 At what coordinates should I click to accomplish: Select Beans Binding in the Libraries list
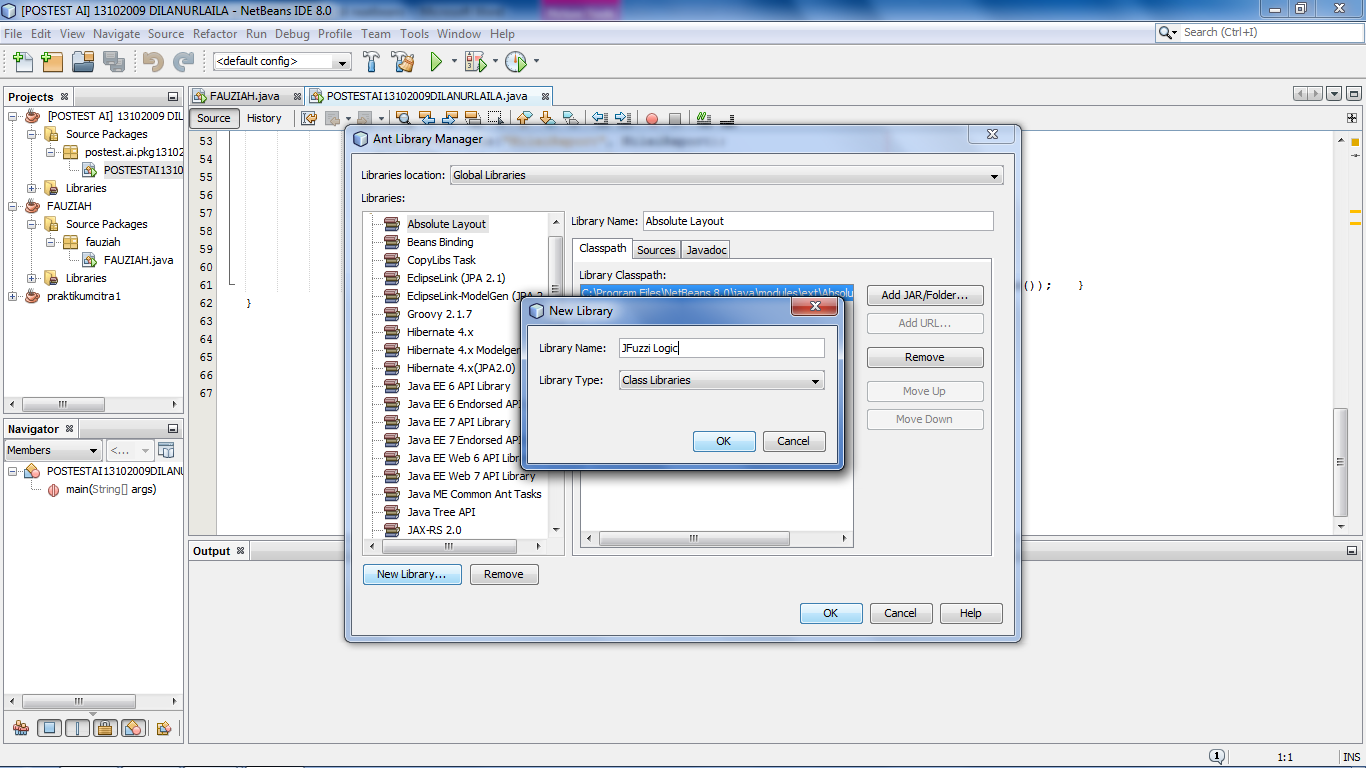(440, 242)
